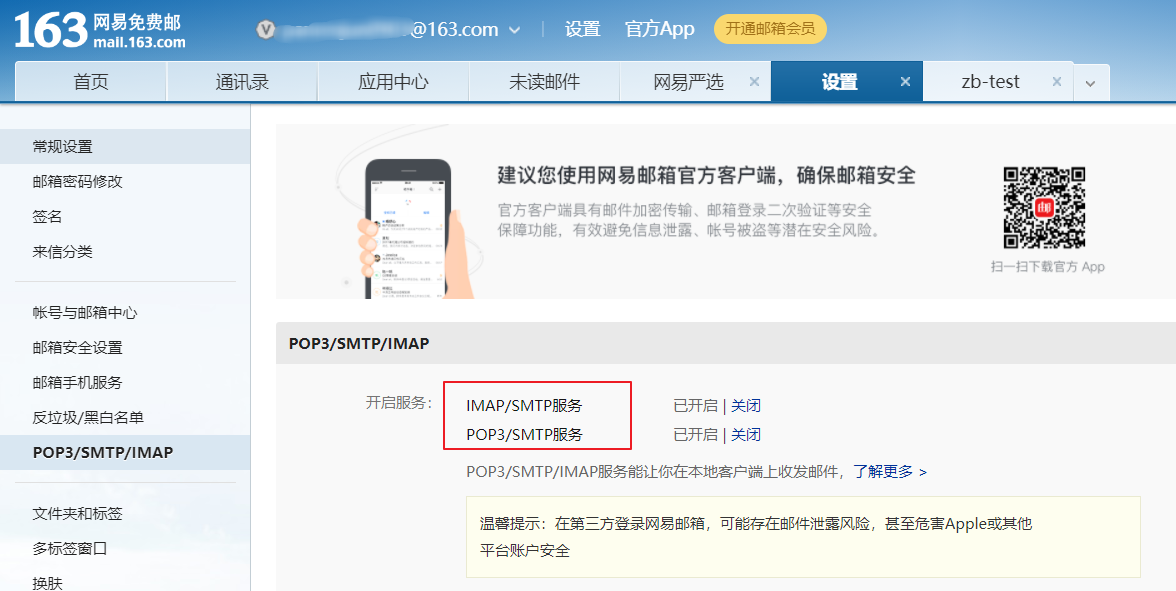Select the active 设置 tab

[x=839, y=82]
